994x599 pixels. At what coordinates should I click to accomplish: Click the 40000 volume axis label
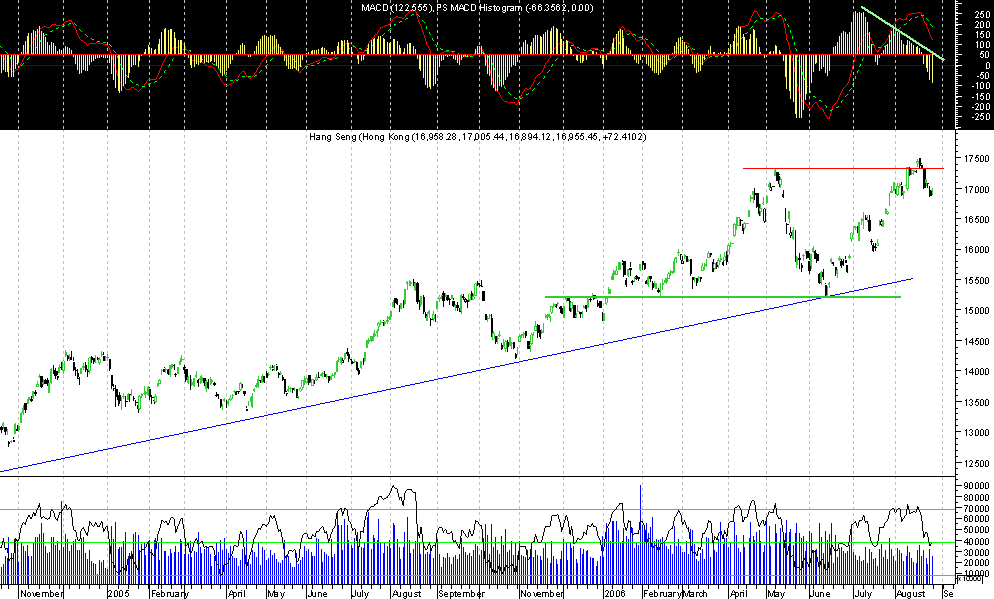(976, 541)
